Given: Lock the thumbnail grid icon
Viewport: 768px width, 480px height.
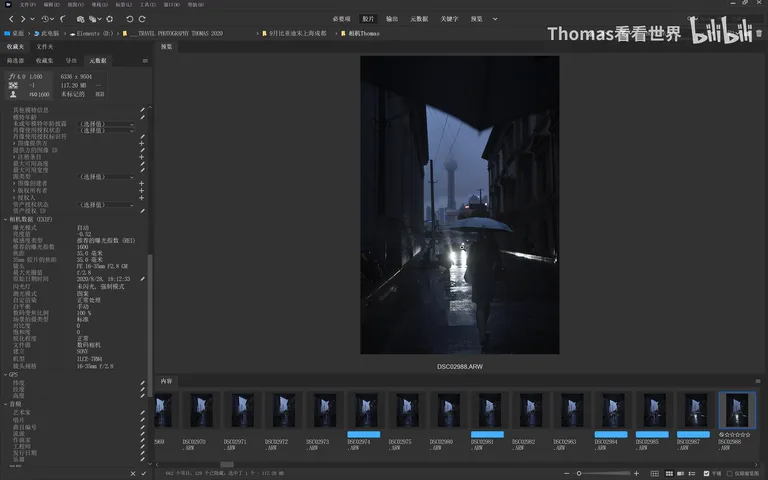Looking at the screenshot, I should click(x=654, y=474).
